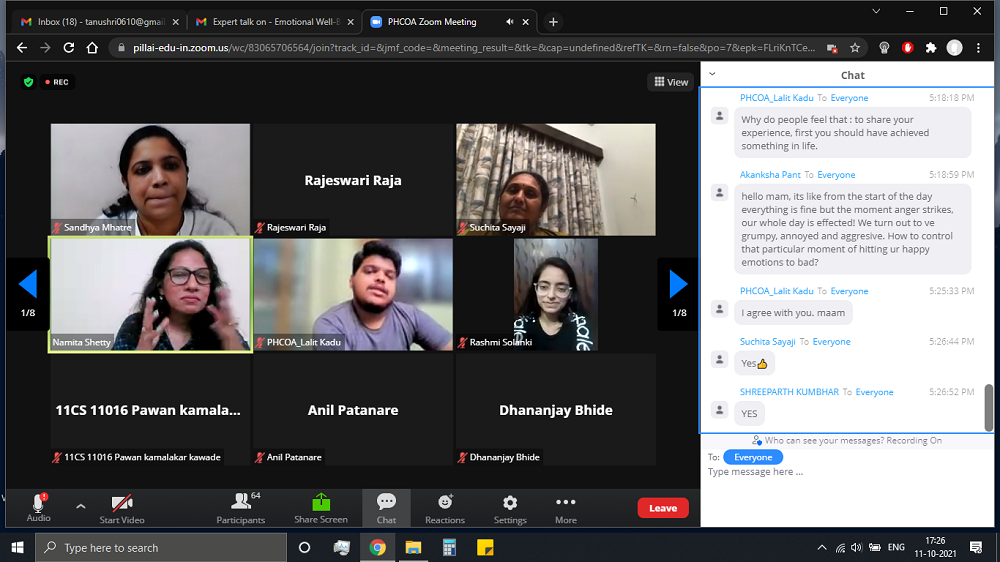Bookmark this page with the star icon

[x=855, y=47]
